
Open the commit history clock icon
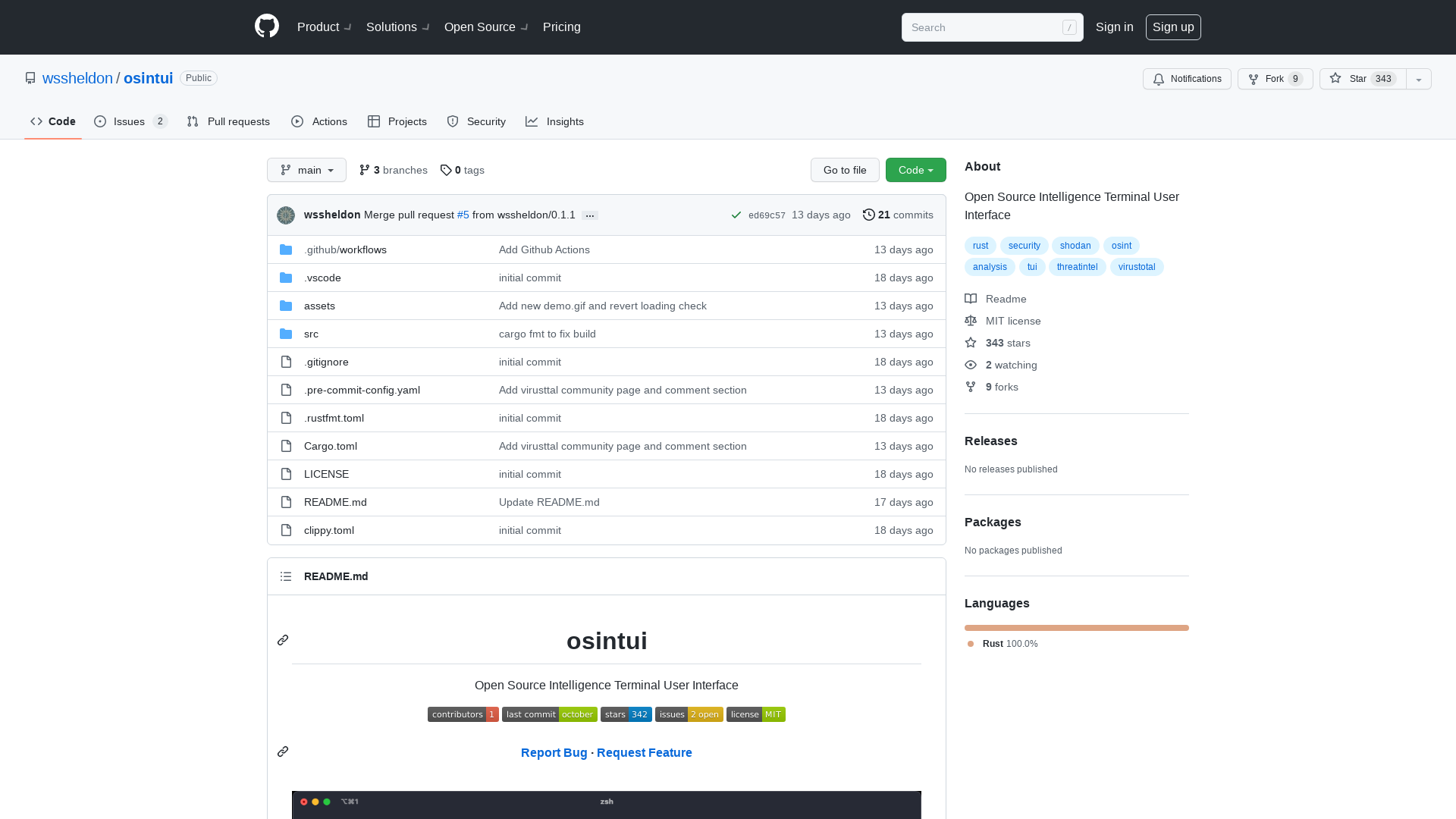pos(869,215)
